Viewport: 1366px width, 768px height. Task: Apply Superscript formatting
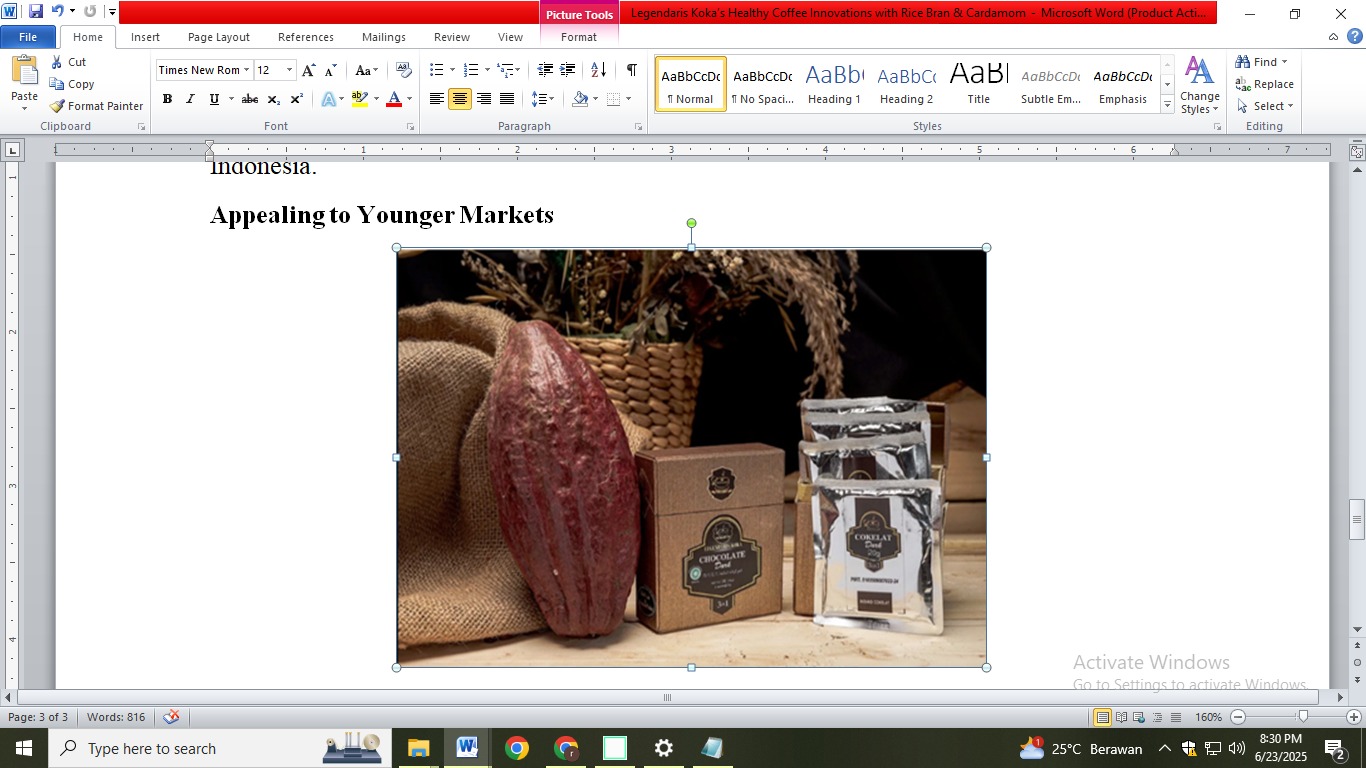[297, 99]
